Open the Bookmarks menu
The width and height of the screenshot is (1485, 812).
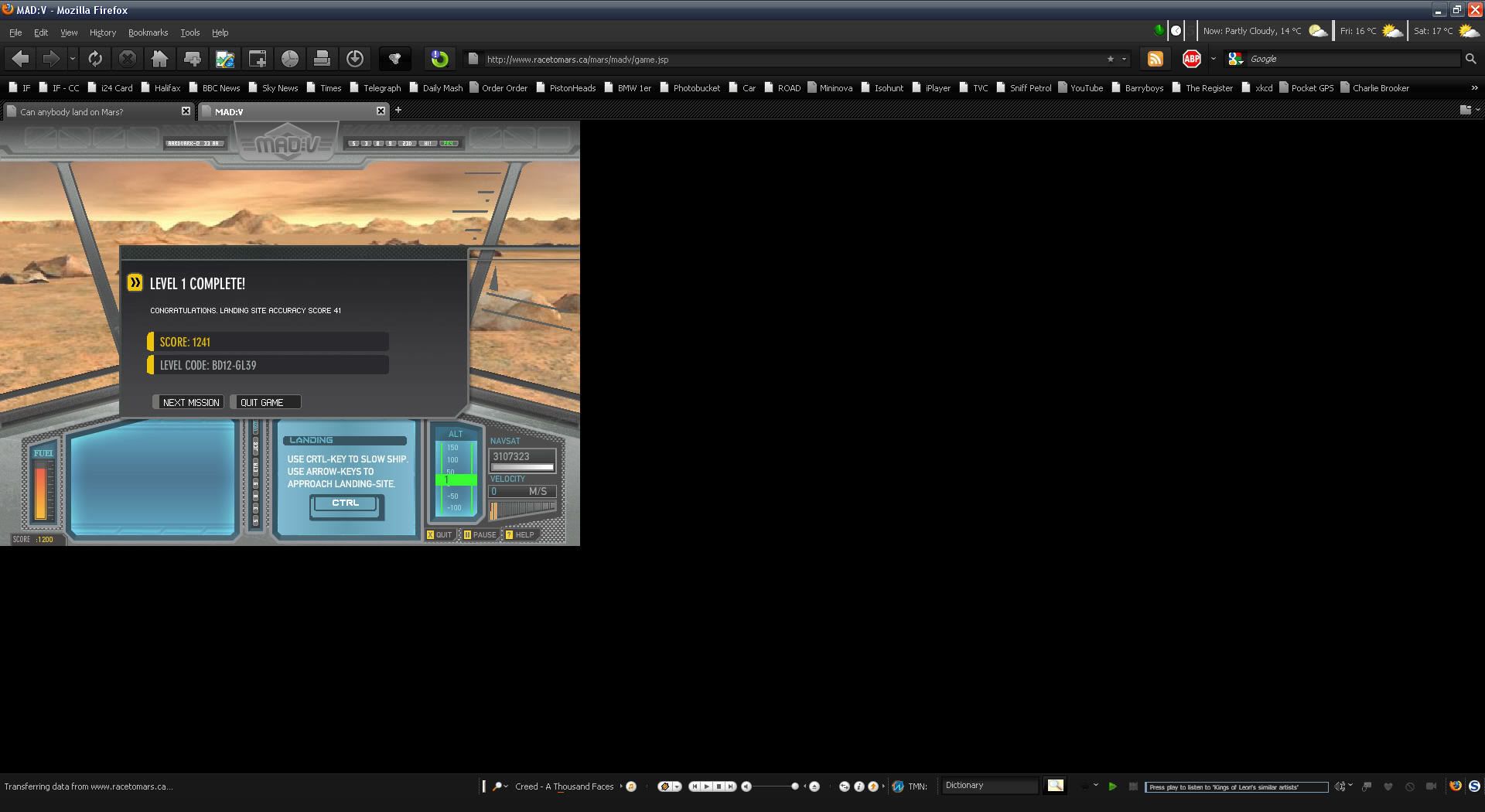148,32
